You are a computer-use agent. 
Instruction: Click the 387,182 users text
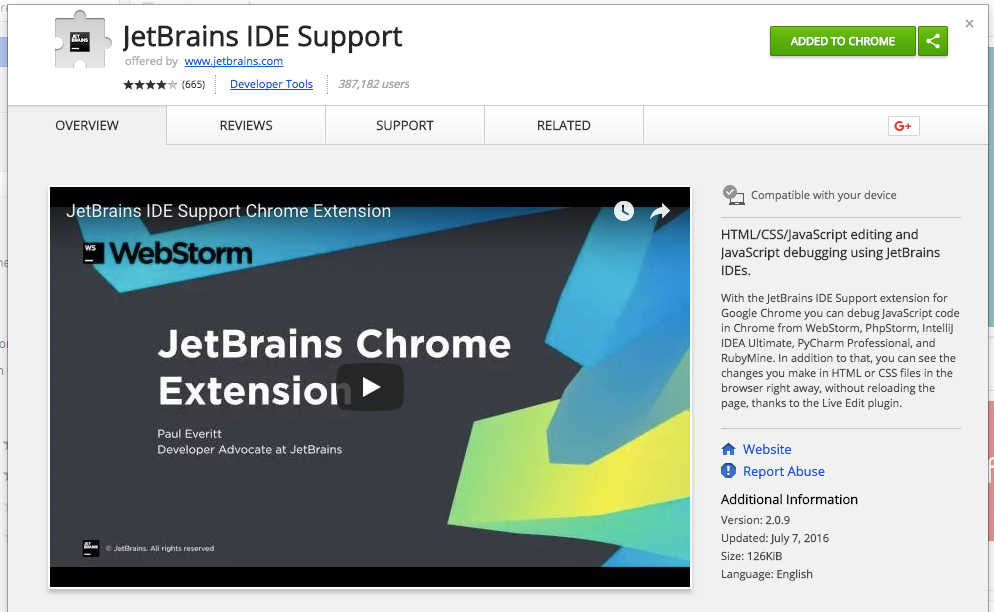pos(373,84)
